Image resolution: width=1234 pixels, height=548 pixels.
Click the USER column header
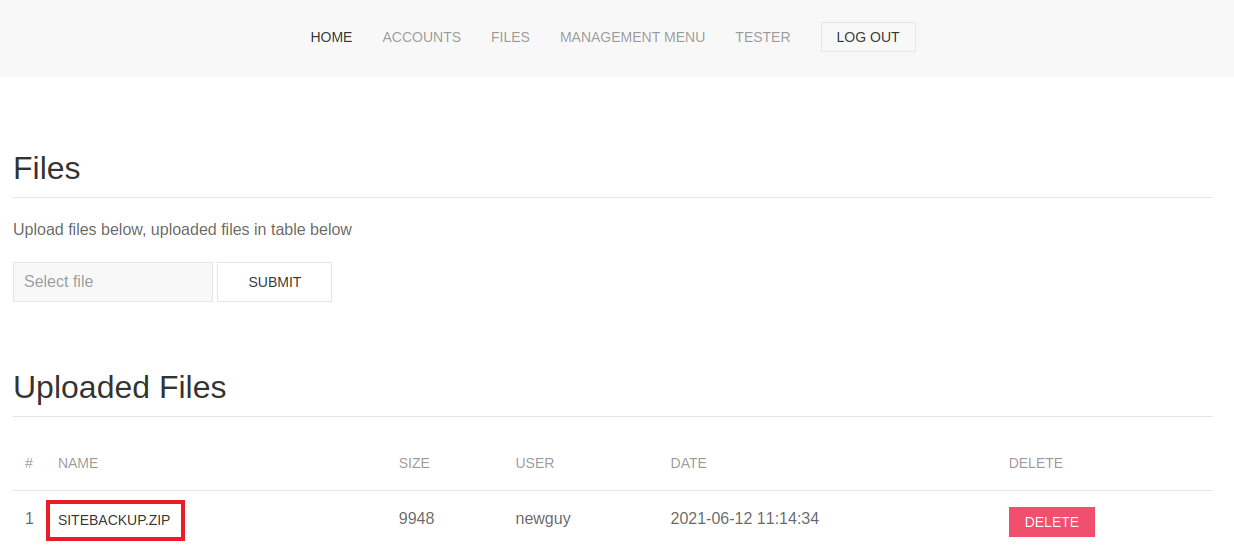pyautogui.click(x=535, y=463)
